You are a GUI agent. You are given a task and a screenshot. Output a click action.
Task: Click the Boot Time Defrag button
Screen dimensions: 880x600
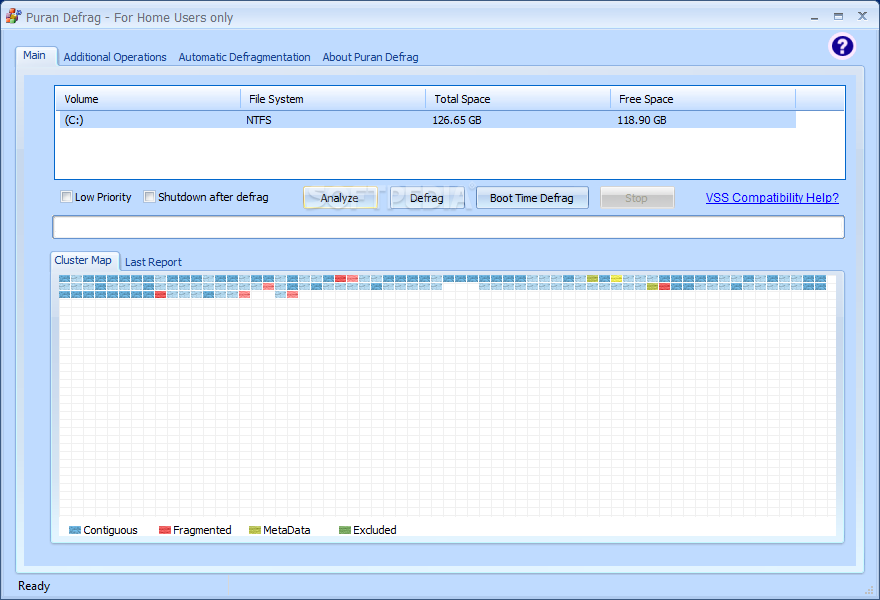tap(532, 198)
